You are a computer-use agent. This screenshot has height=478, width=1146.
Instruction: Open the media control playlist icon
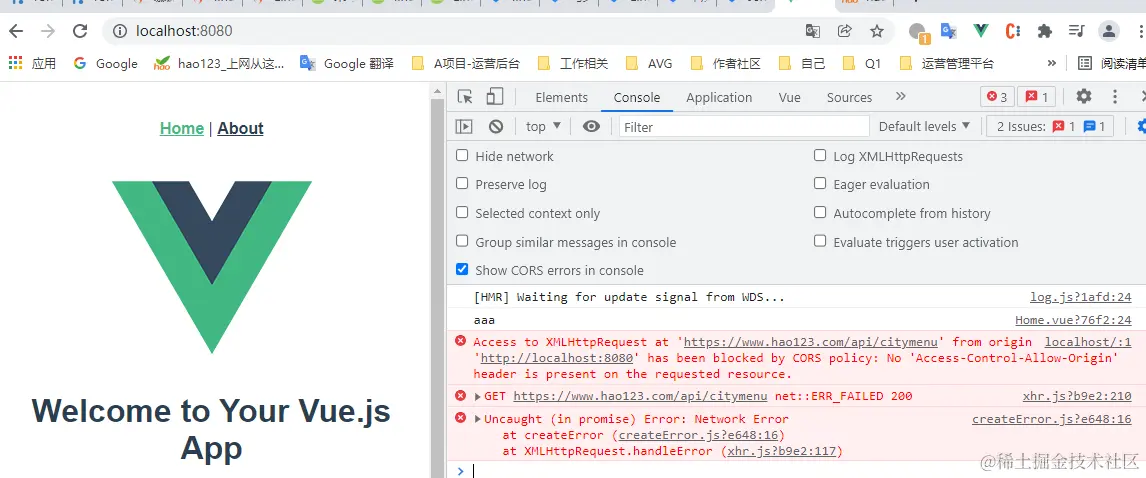pos(1077,31)
